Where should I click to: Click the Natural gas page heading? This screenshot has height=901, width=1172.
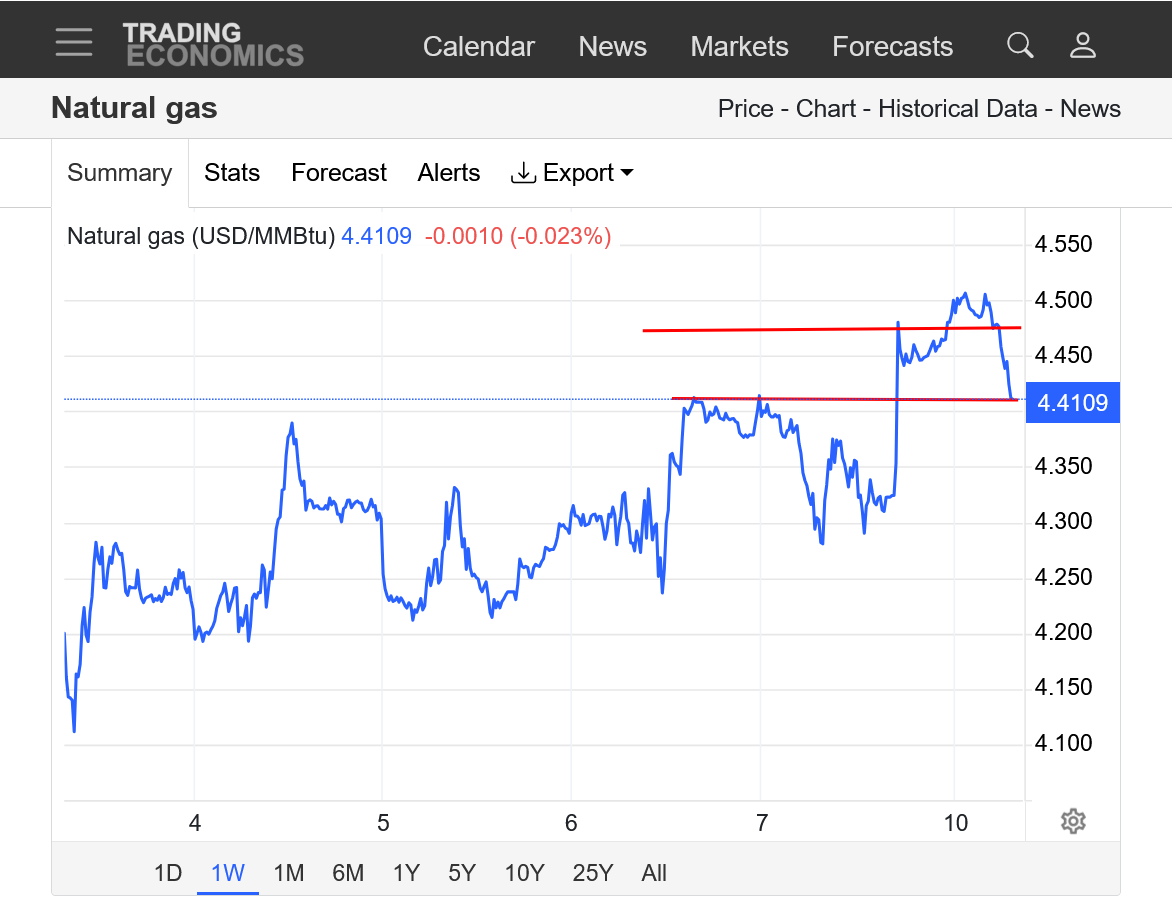tap(134, 108)
